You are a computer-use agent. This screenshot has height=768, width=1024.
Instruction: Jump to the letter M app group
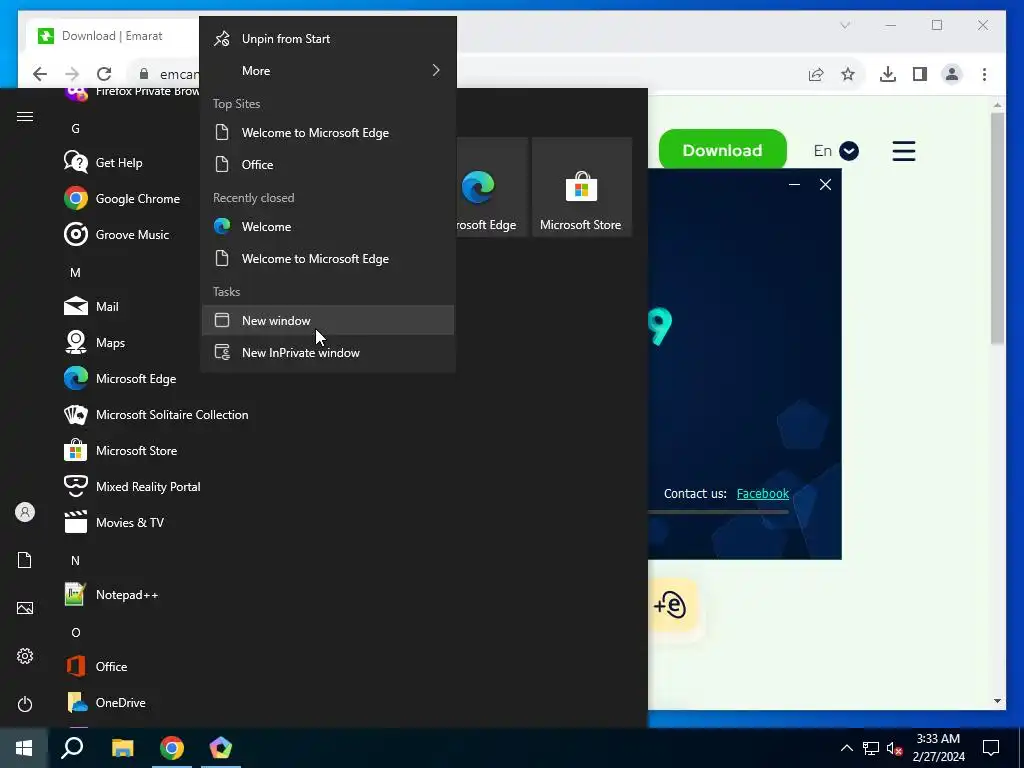click(76, 272)
